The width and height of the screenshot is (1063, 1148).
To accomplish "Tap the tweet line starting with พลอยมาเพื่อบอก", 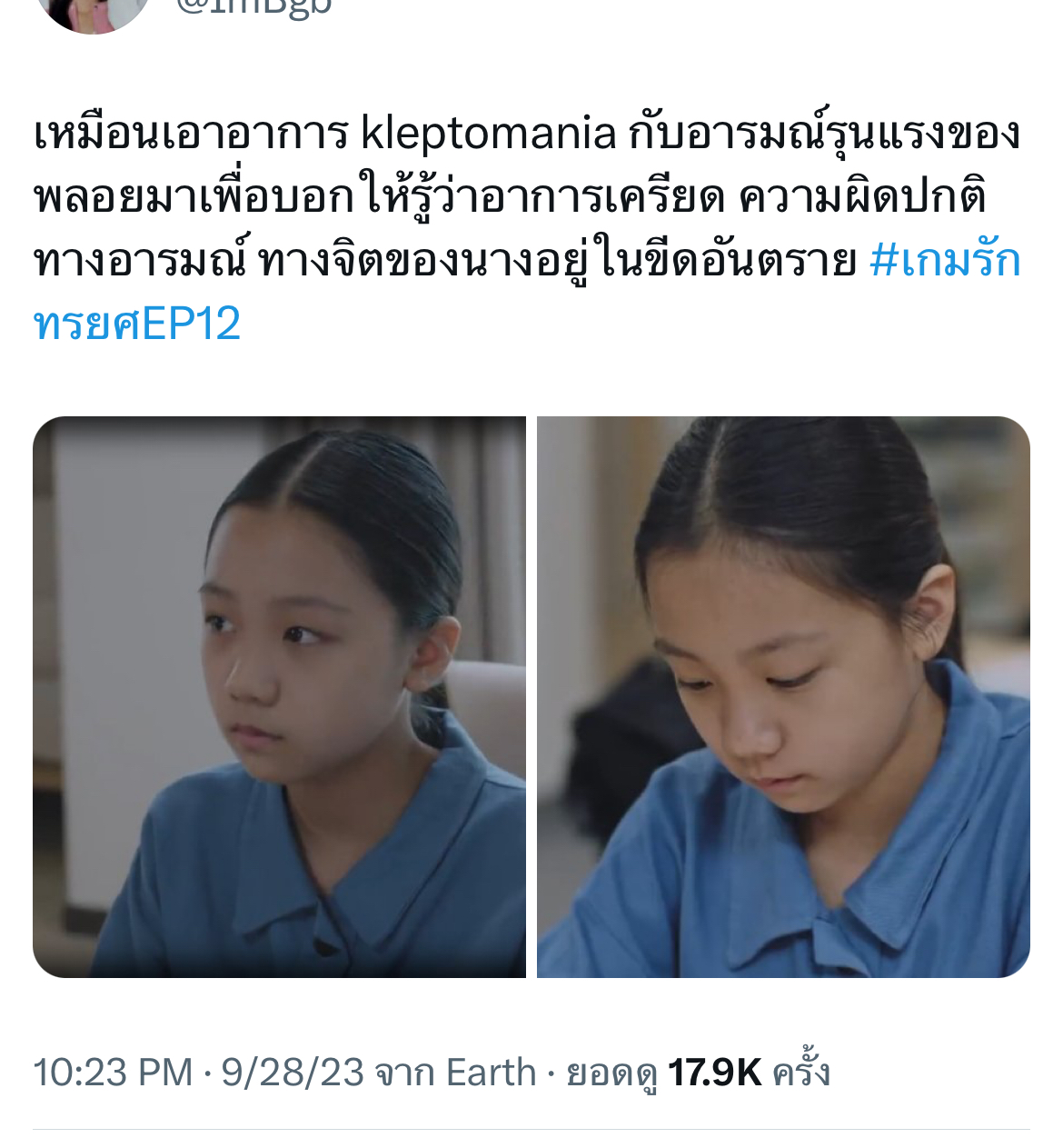I will (x=510, y=196).
